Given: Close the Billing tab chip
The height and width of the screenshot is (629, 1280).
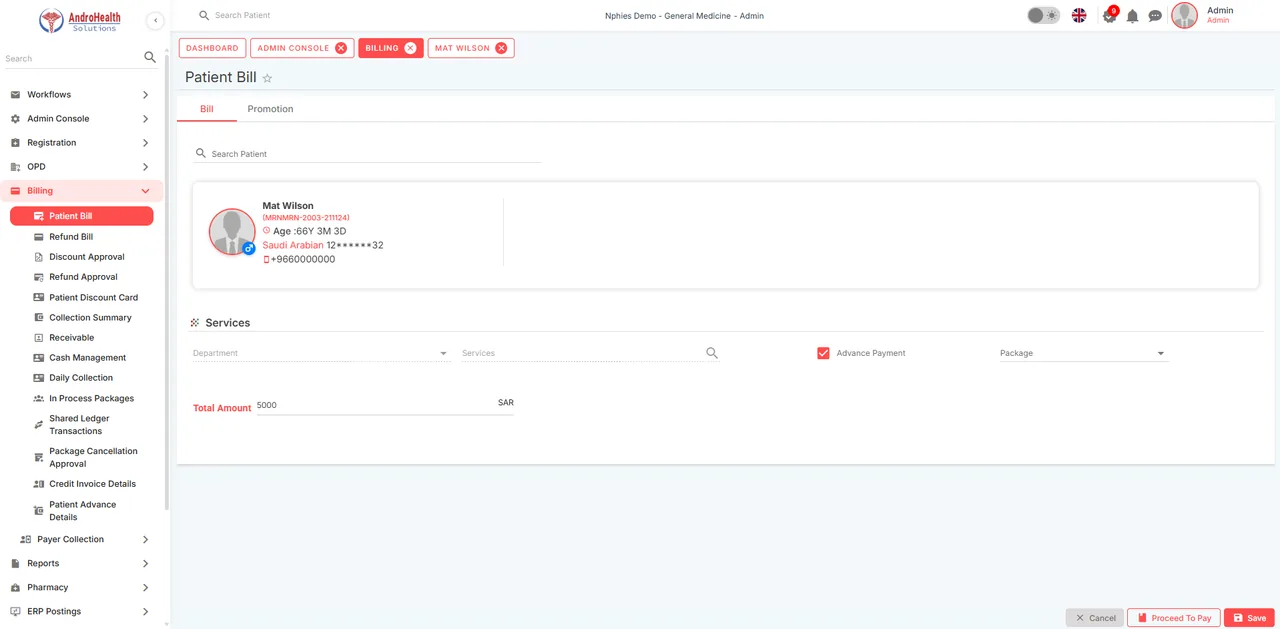Looking at the screenshot, I should 410,48.
